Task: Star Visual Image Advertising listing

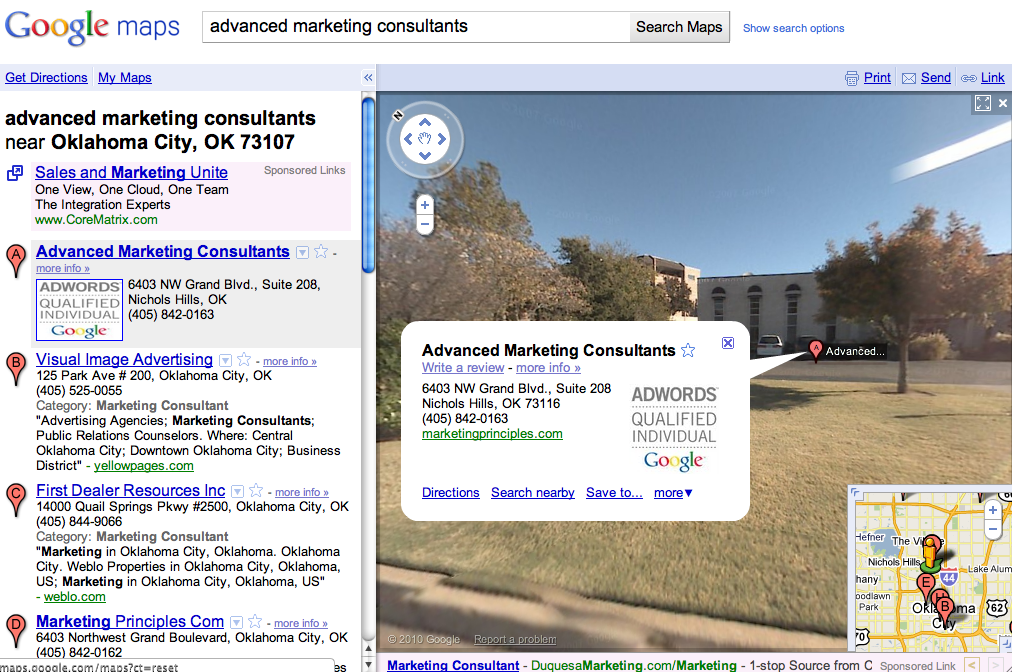Action: pyautogui.click(x=244, y=360)
